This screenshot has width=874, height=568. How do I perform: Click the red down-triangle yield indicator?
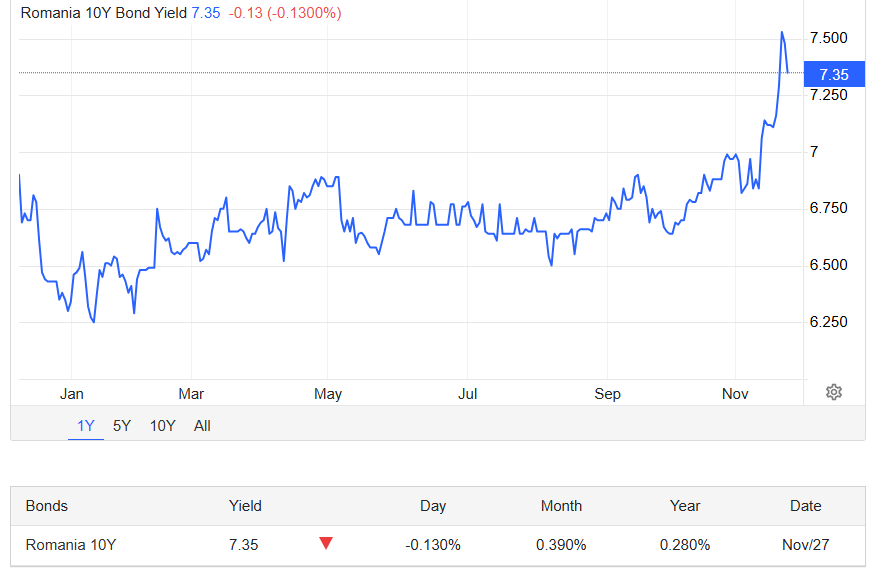pos(326,543)
